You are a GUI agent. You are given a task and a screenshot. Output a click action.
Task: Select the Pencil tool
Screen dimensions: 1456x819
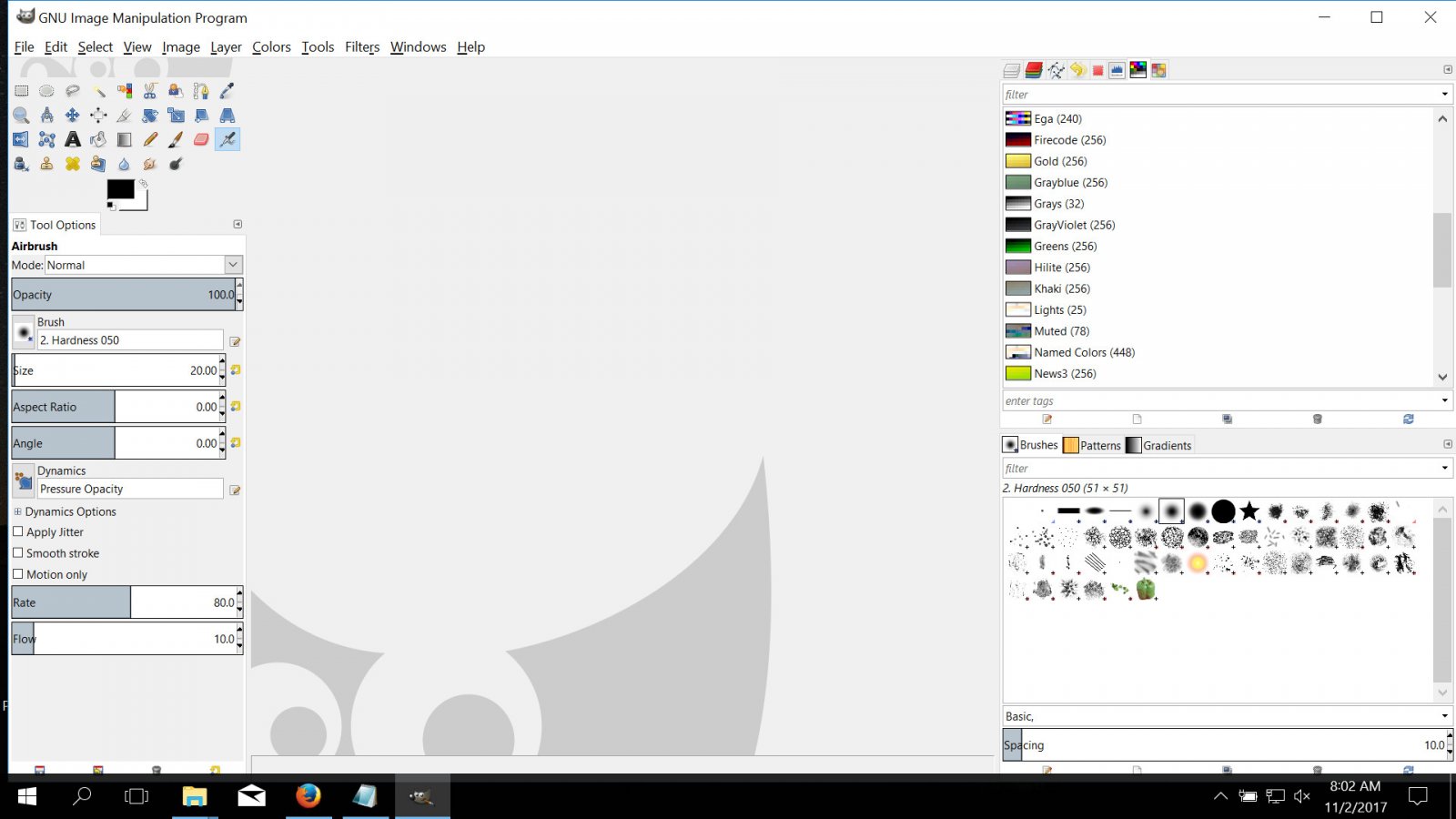click(150, 139)
